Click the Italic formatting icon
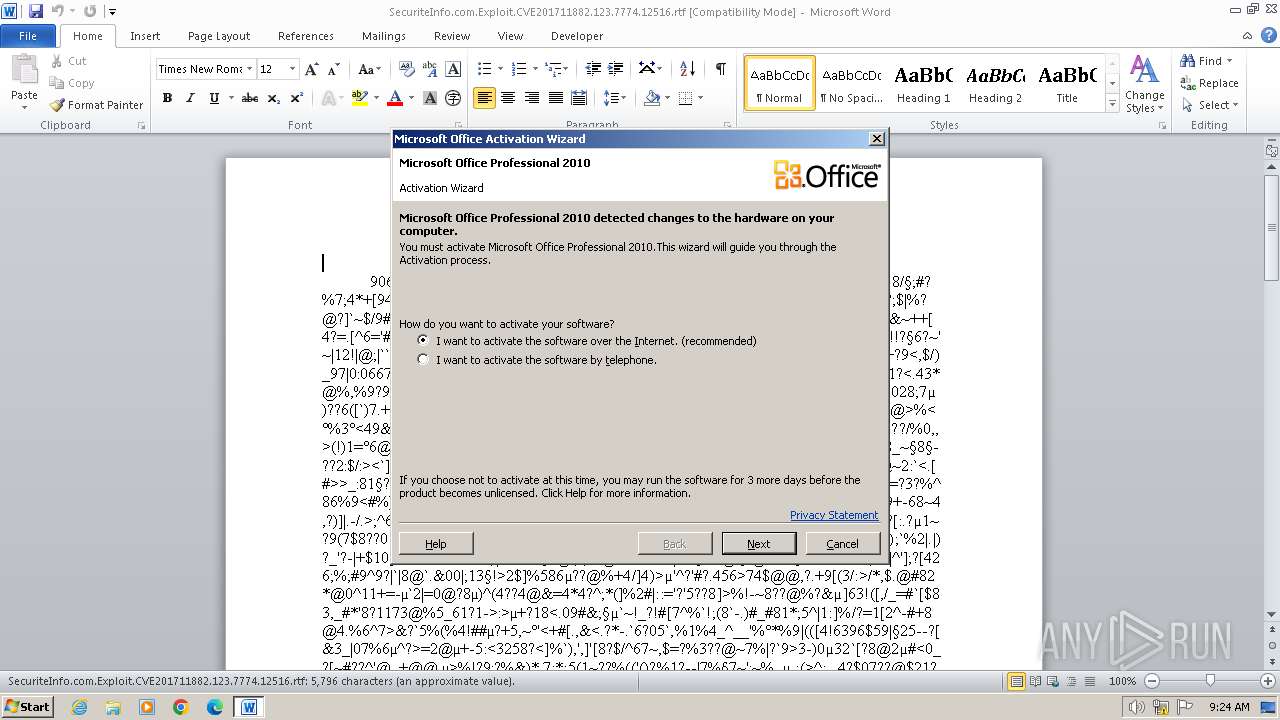 [x=190, y=98]
